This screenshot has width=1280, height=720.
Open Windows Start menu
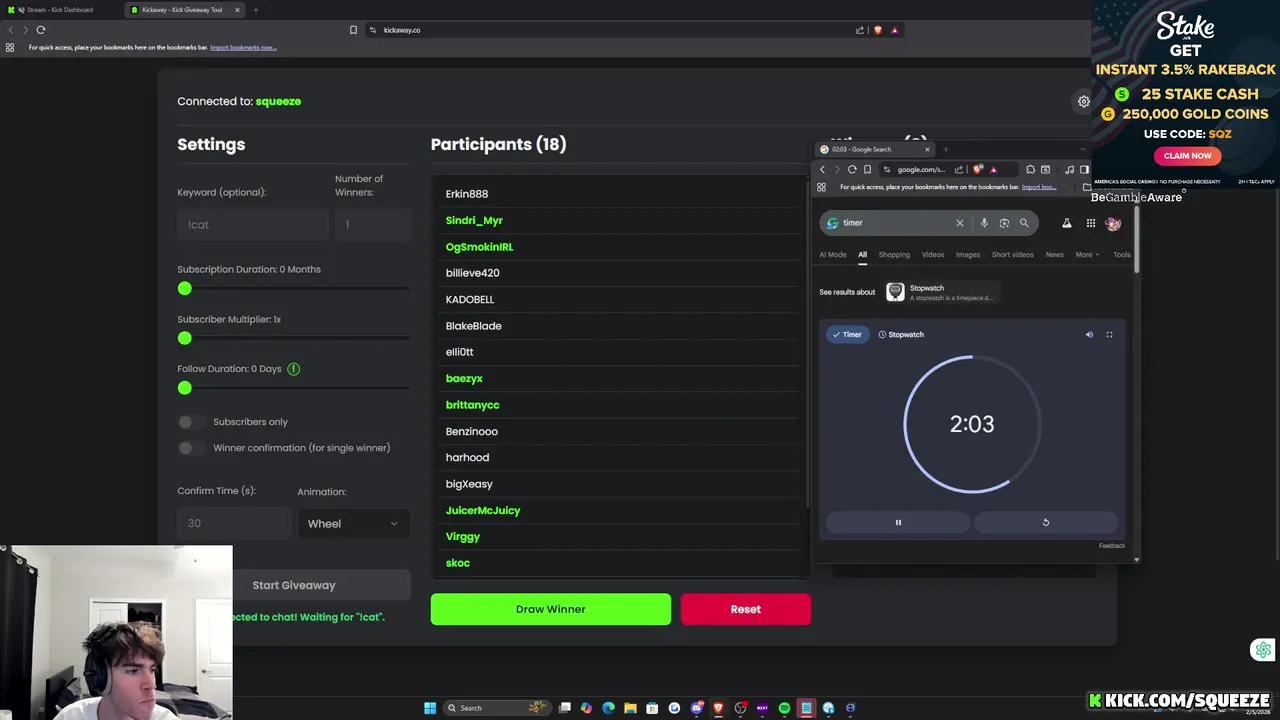430,708
